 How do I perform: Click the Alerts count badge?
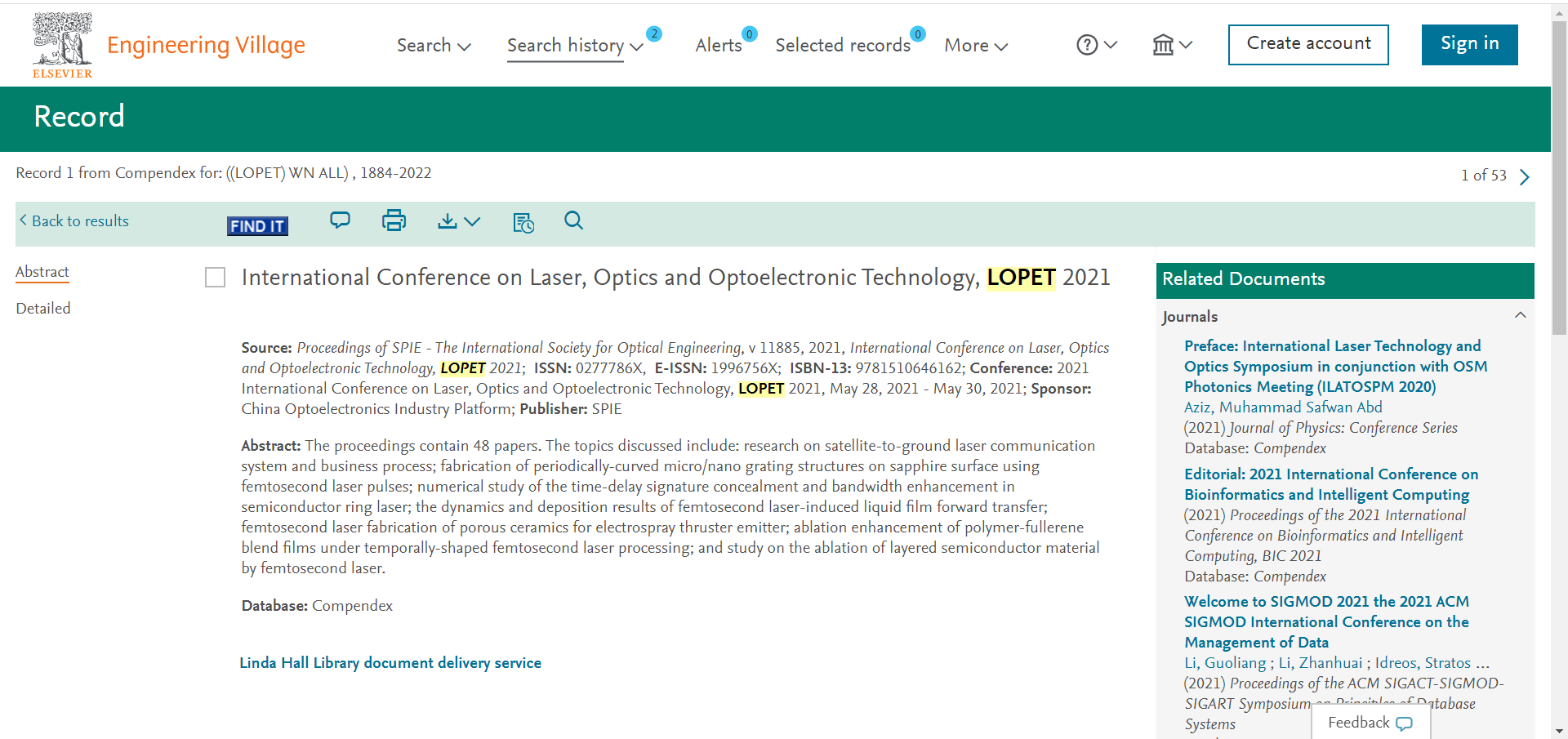749,33
